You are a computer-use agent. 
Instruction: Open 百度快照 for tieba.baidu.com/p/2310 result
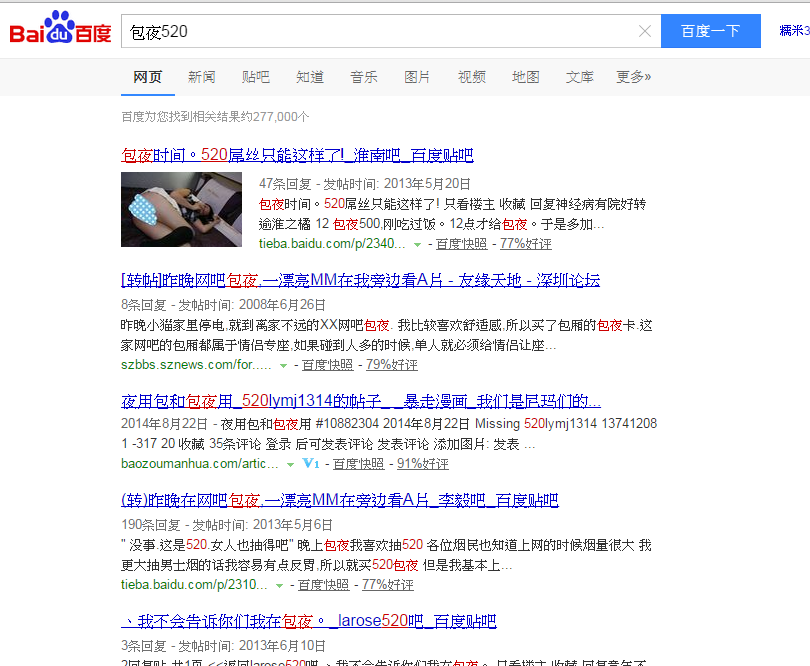[323, 585]
